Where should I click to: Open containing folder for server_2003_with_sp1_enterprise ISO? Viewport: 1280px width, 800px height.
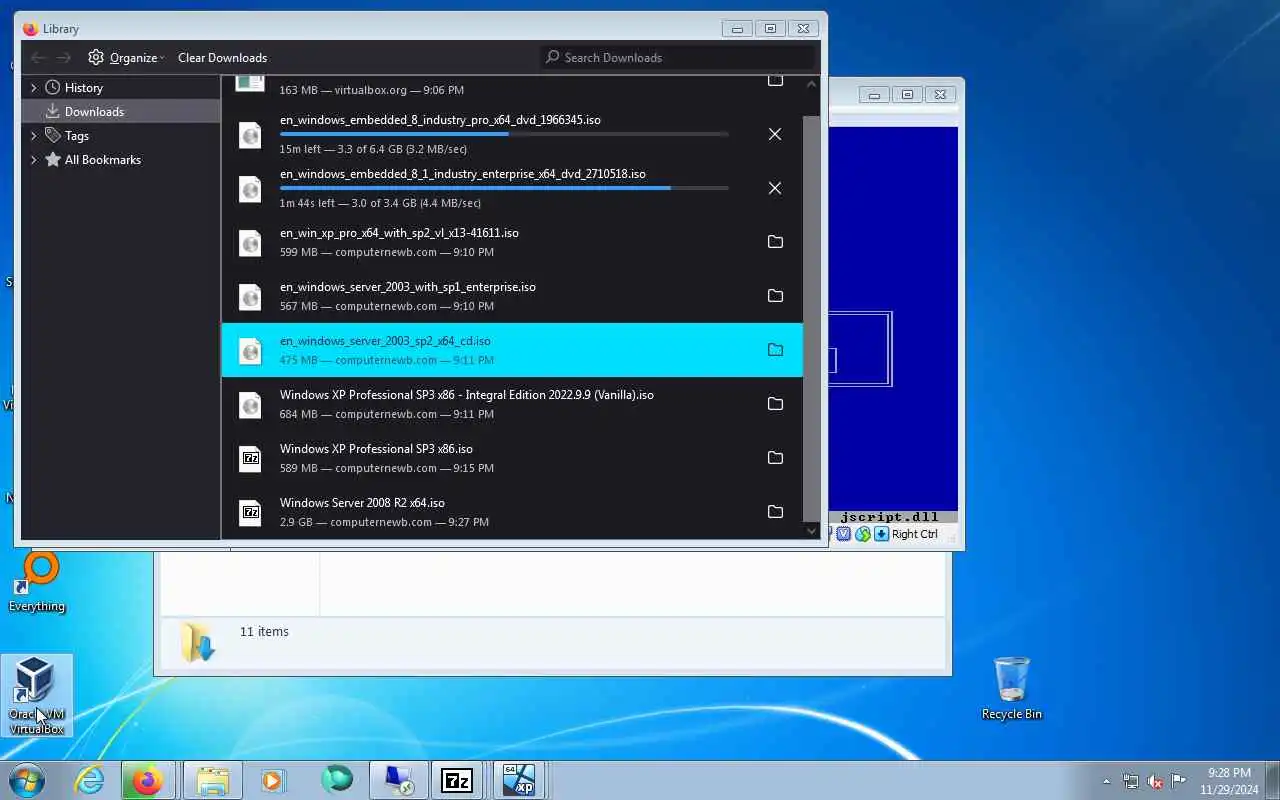point(775,296)
